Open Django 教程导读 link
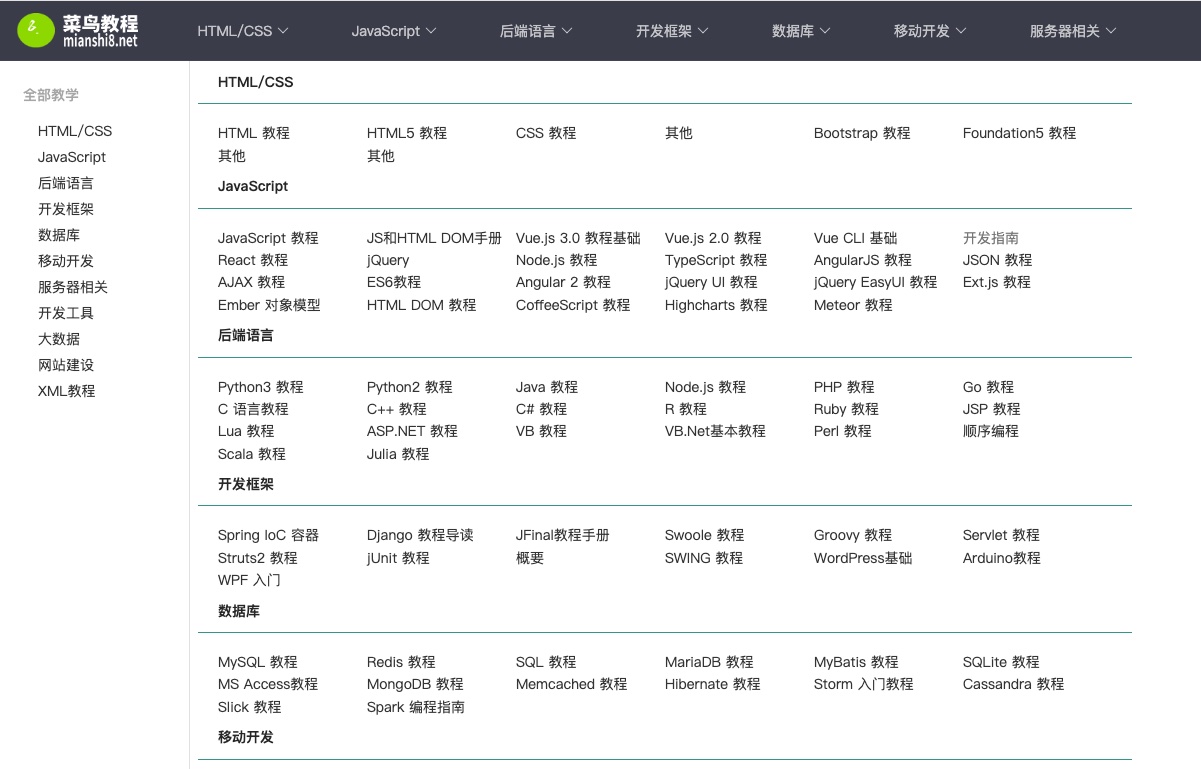This screenshot has height=769, width=1201. click(x=420, y=535)
